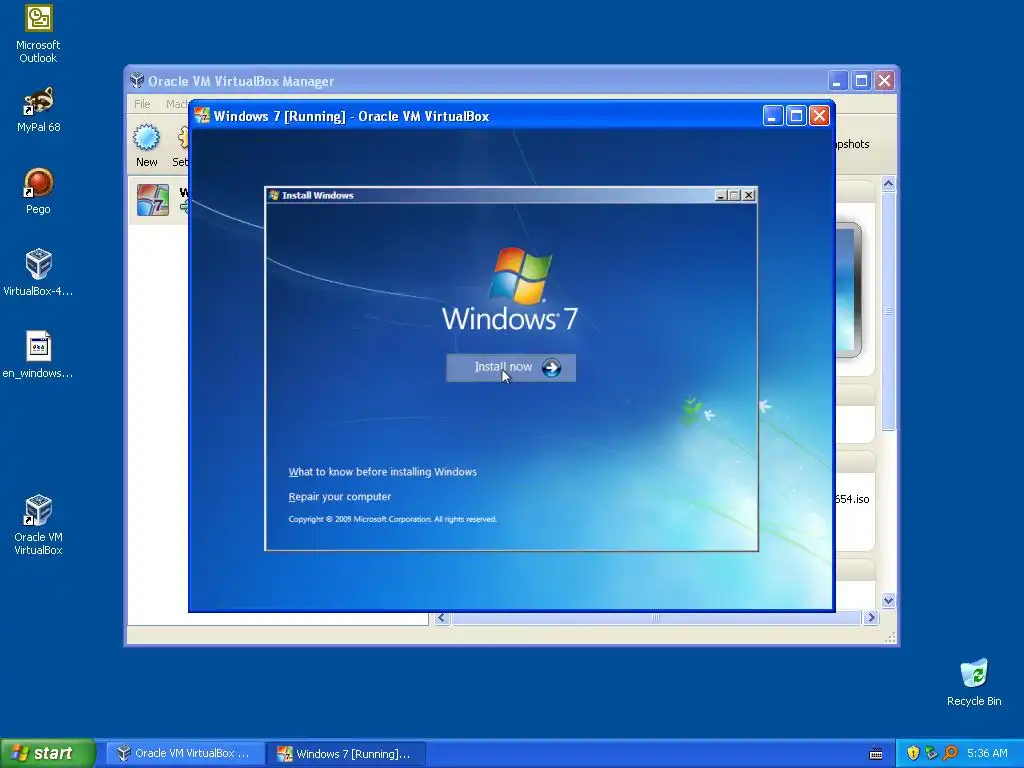Close the Install Windows dialog
This screenshot has height=768, width=1024.
tap(748, 195)
